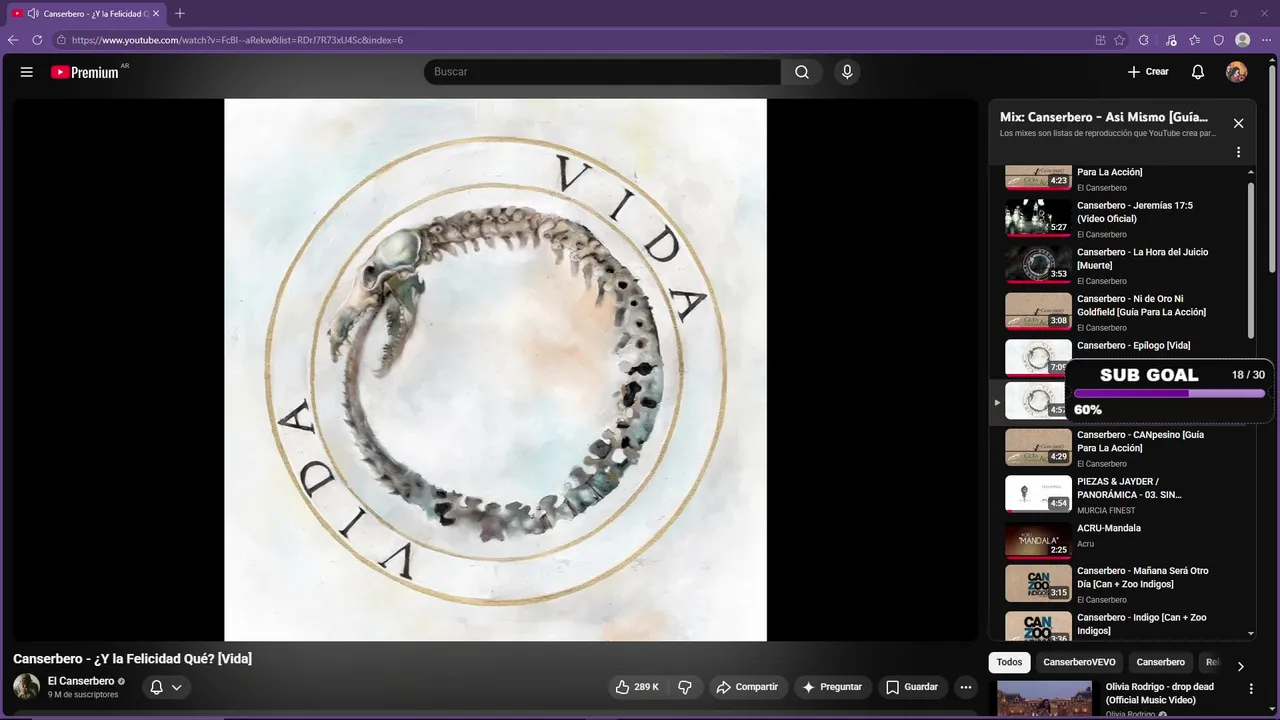1280x720 pixels.
Task: Like the video with thumbs up
Action: point(636,687)
